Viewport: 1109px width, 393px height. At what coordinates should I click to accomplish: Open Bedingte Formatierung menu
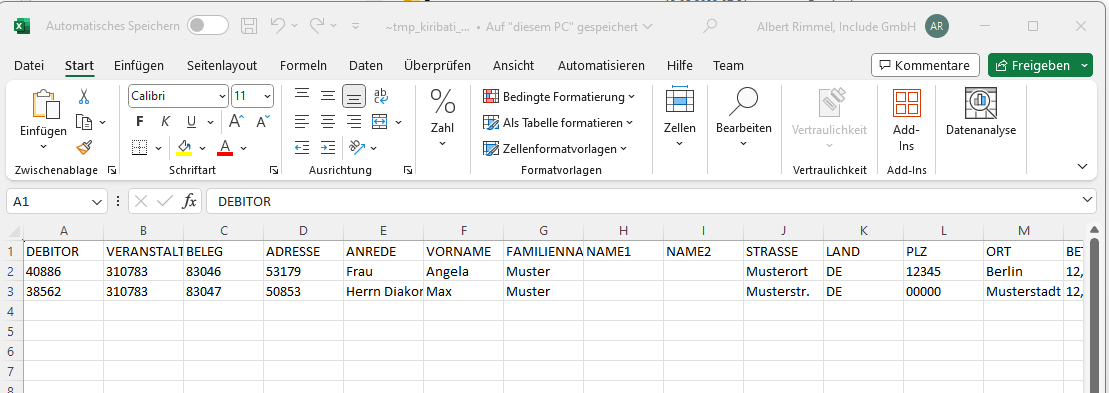click(x=559, y=96)
